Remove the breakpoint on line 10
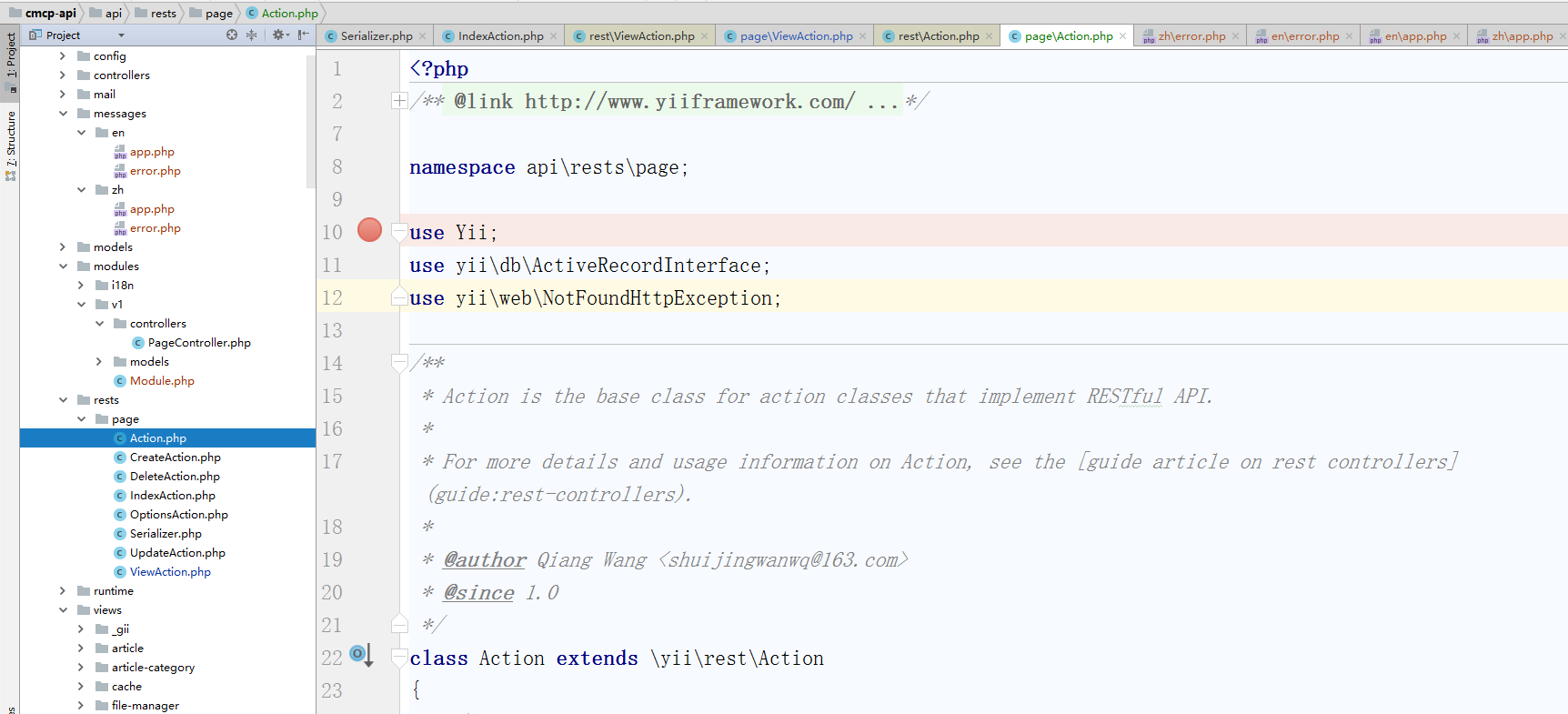The image size is (1568, 714). point(369,230)
